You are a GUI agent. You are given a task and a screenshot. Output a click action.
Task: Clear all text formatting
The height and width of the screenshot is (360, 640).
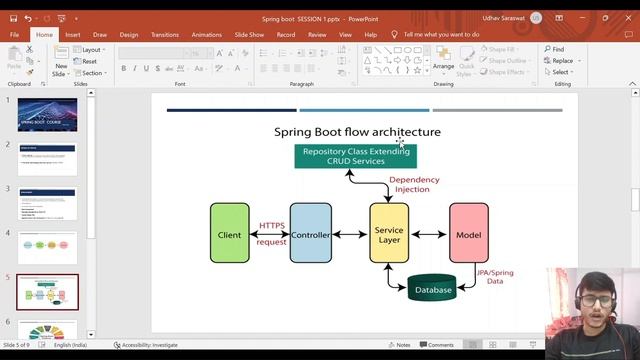point(245,53)
